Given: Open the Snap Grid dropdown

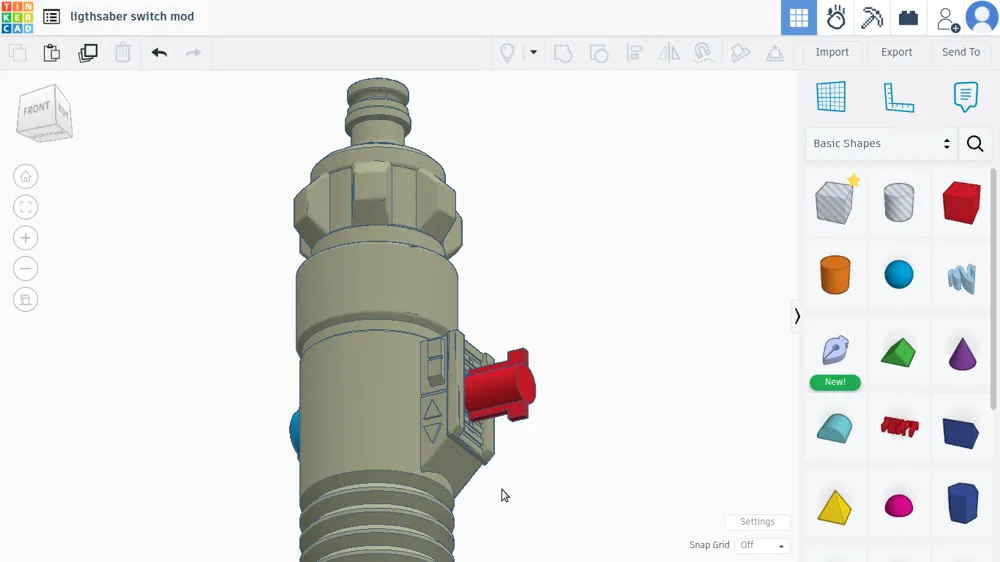Looking at the screenshot, I should [x=762, y=545].
